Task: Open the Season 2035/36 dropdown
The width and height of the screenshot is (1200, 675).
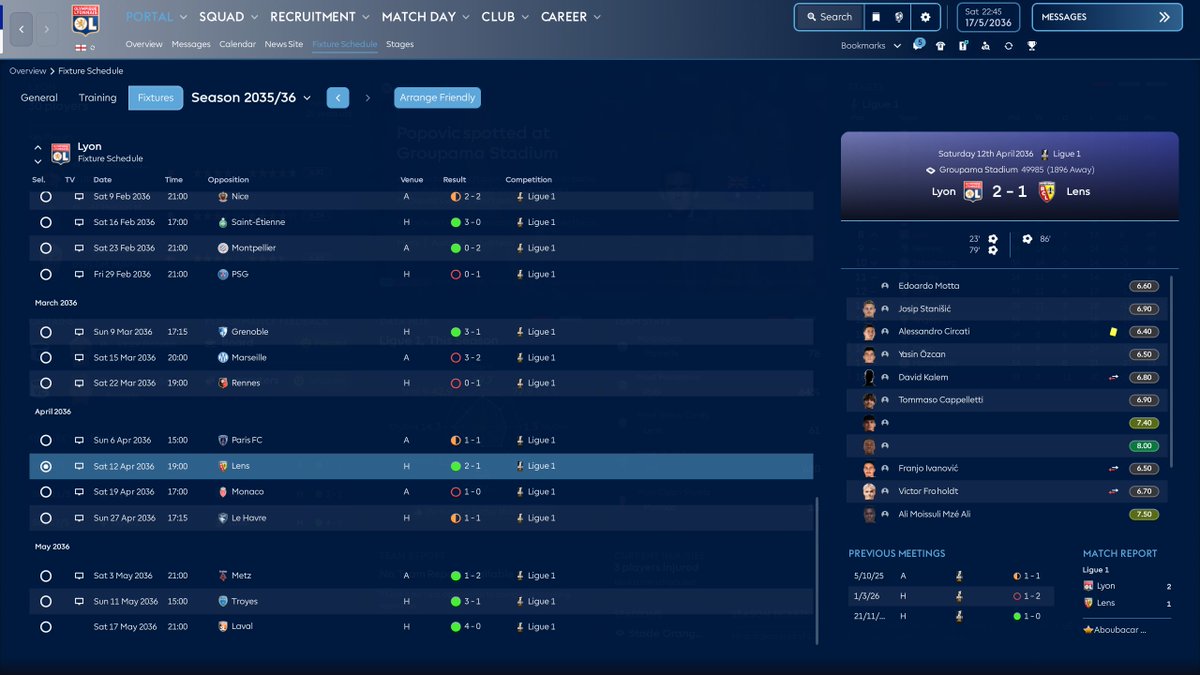Action: pos(251,97)
